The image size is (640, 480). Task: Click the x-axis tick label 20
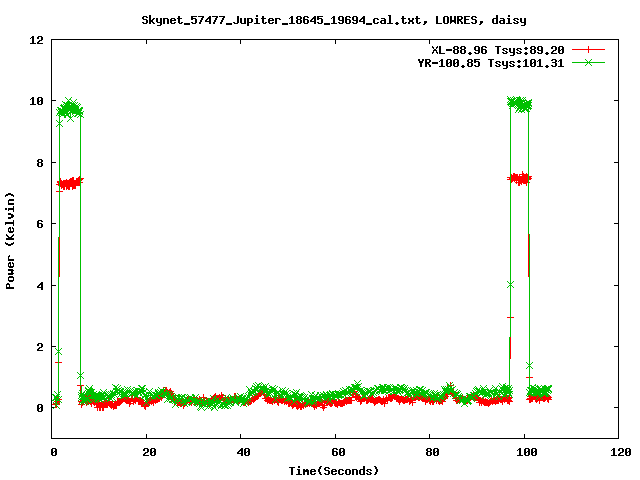tap(149, 452)
